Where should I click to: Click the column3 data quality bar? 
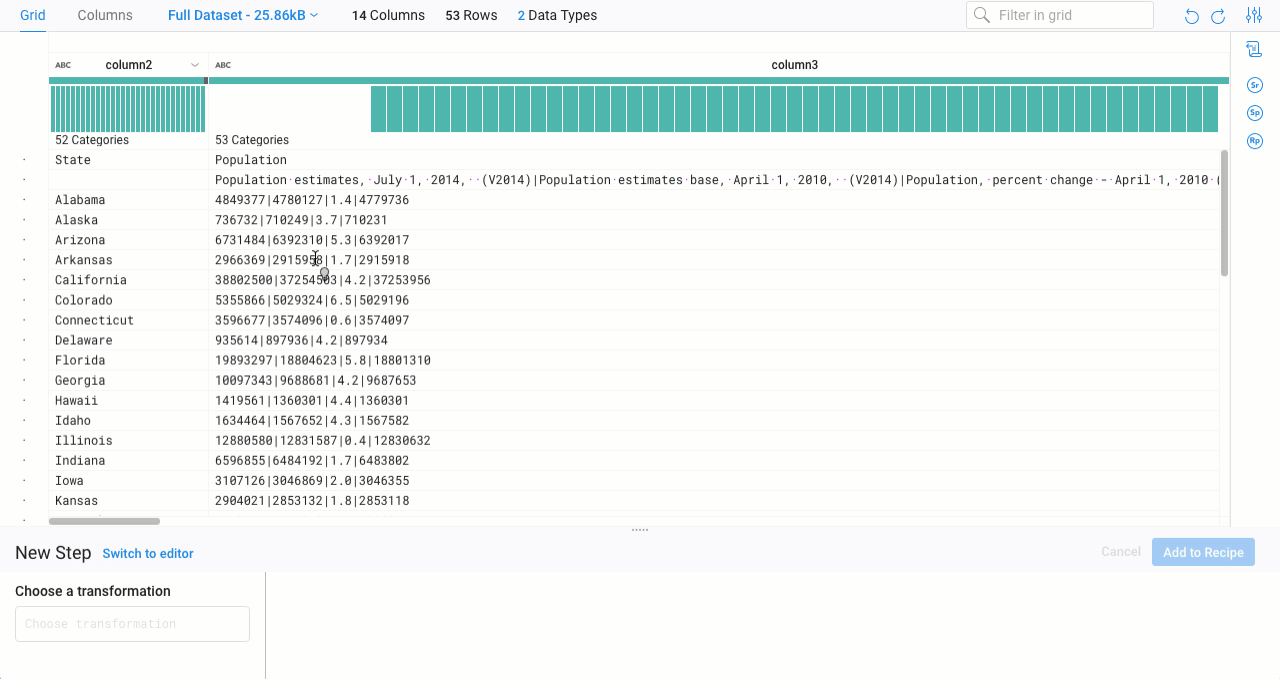click(718, 80)
